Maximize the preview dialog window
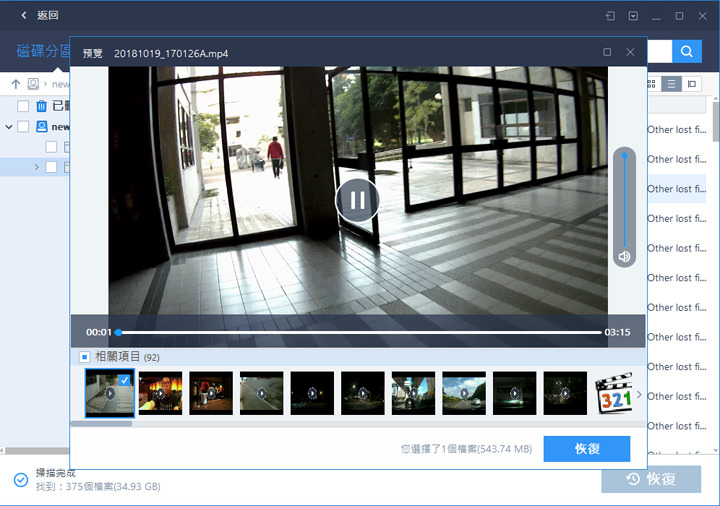The image size is (720, 506). (x=607, y=52)
